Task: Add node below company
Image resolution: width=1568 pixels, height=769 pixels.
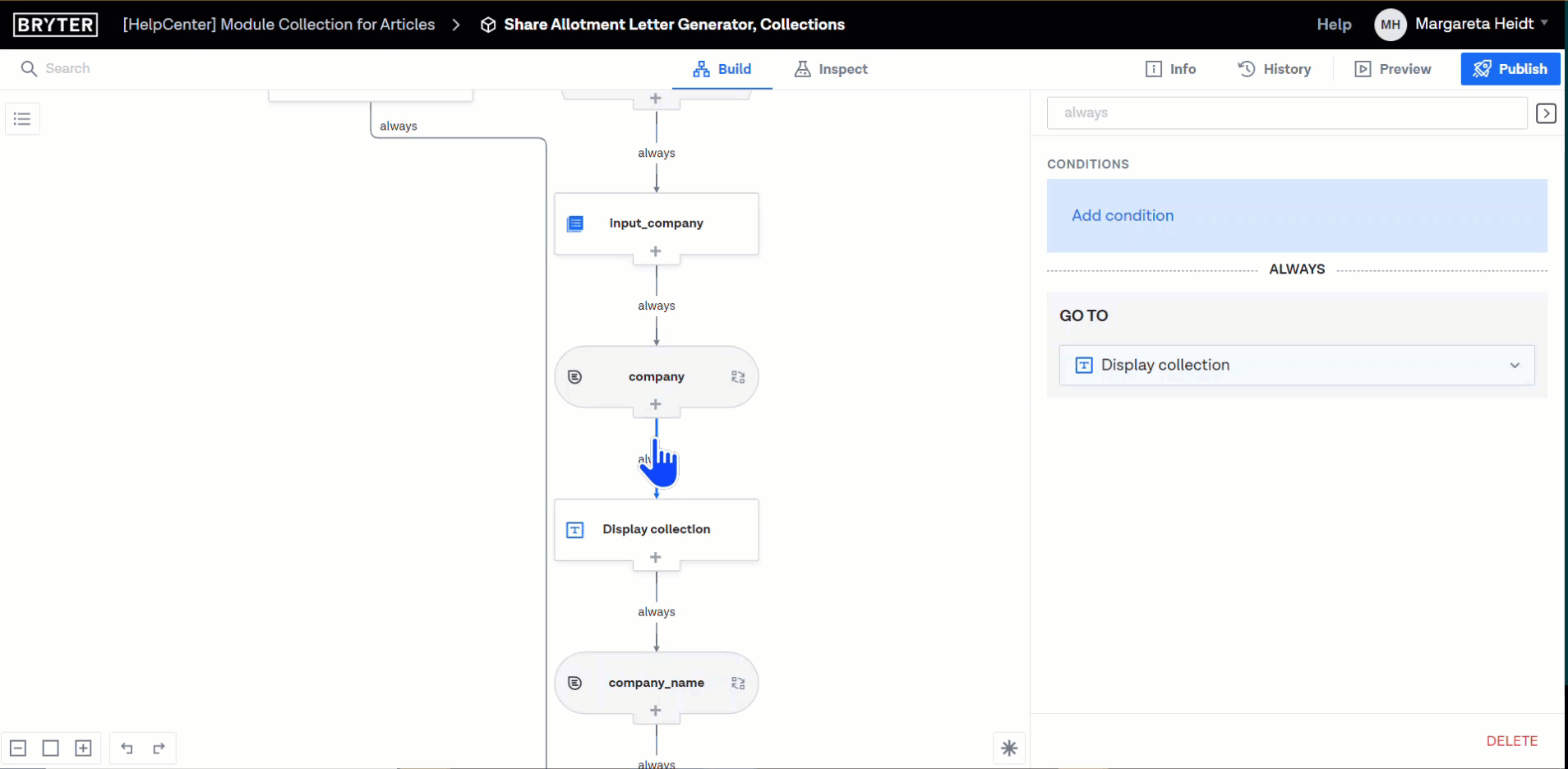Action: [x=656, y=404]
